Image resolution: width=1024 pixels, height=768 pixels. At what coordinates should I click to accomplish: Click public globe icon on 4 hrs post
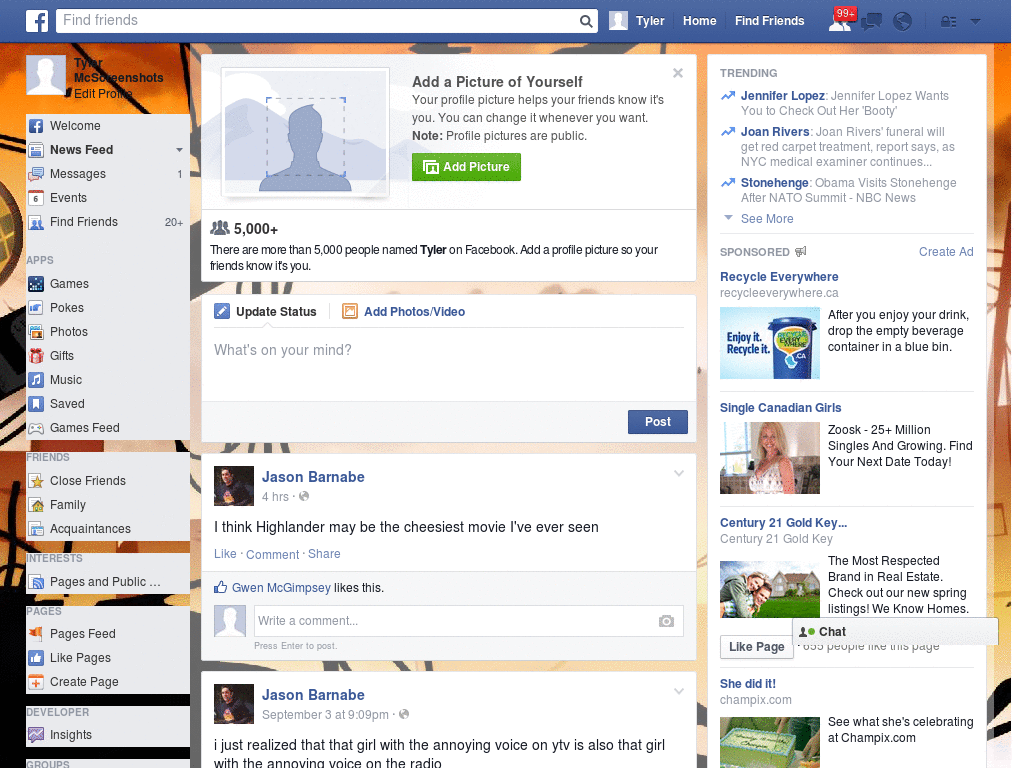coord(304,496)
